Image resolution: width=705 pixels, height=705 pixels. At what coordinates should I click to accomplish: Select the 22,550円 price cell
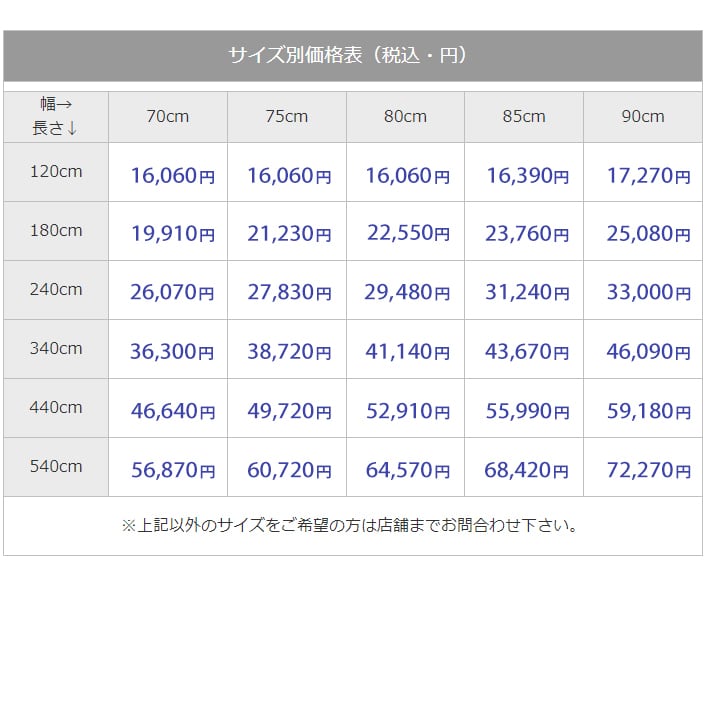pos(408,234)
